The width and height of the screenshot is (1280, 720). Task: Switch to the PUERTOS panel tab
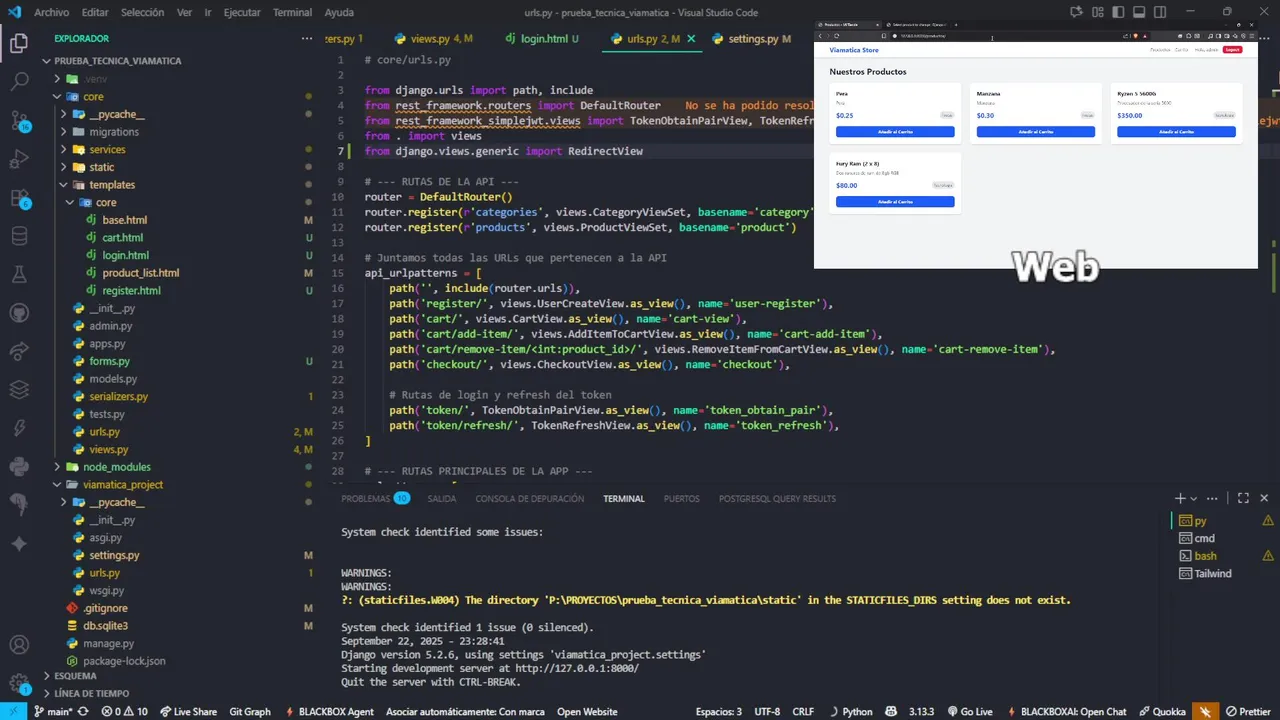click(682, 498)
